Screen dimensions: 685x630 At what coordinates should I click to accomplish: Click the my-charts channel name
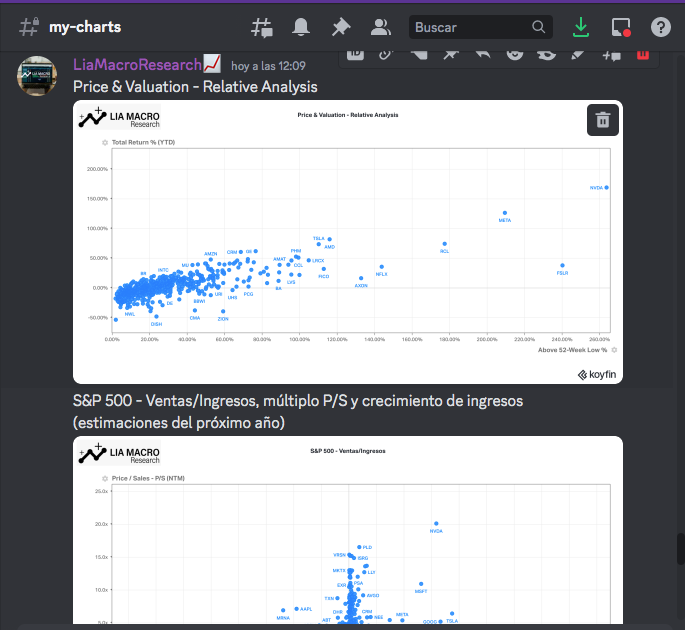click(x=85, y=27)
